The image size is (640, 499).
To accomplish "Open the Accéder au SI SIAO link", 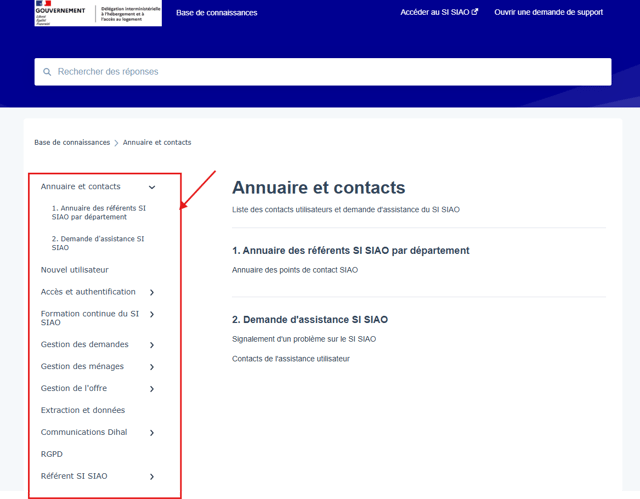I will 439,12.
